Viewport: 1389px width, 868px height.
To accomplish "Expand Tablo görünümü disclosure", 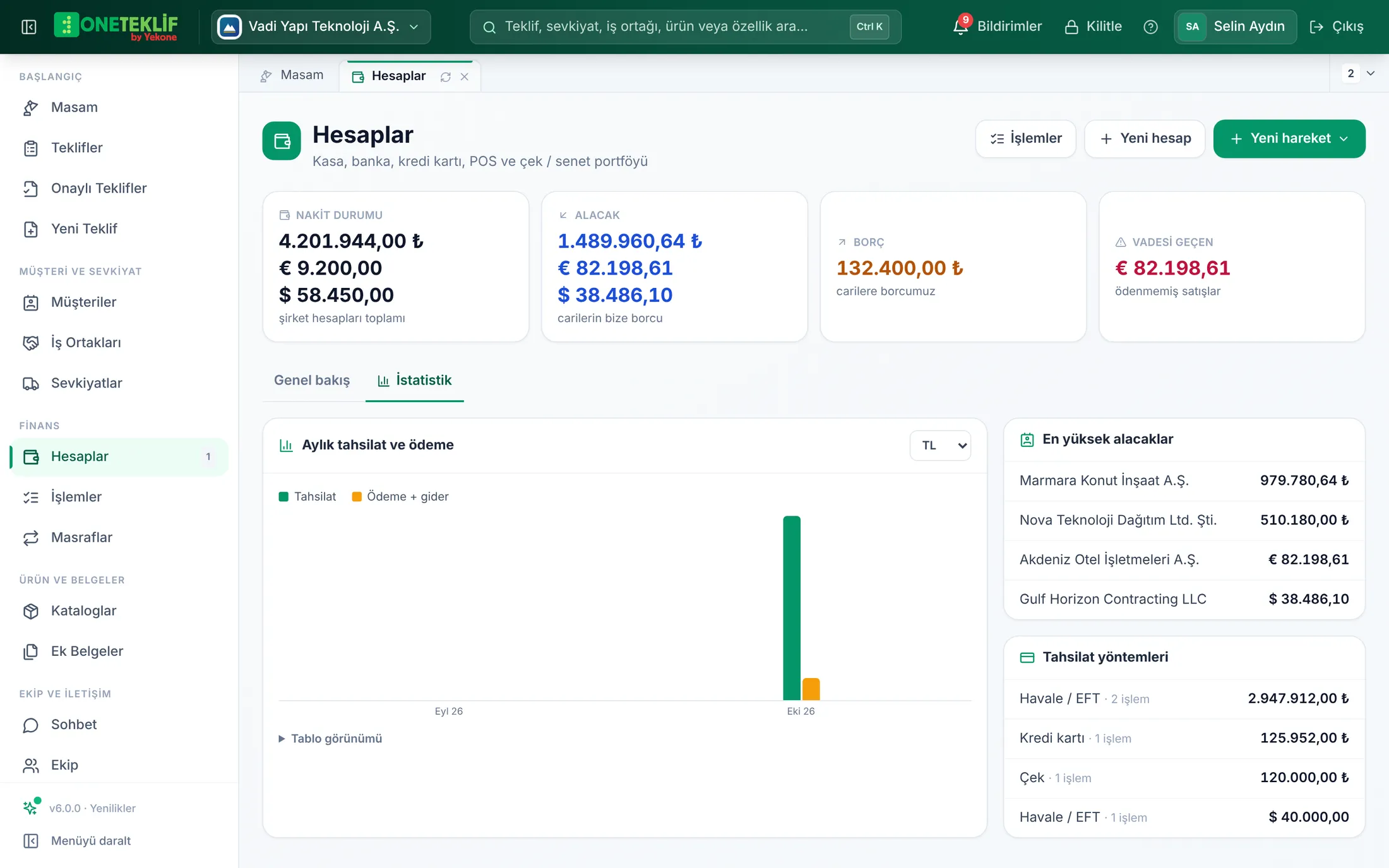I will tap(330, 738).
